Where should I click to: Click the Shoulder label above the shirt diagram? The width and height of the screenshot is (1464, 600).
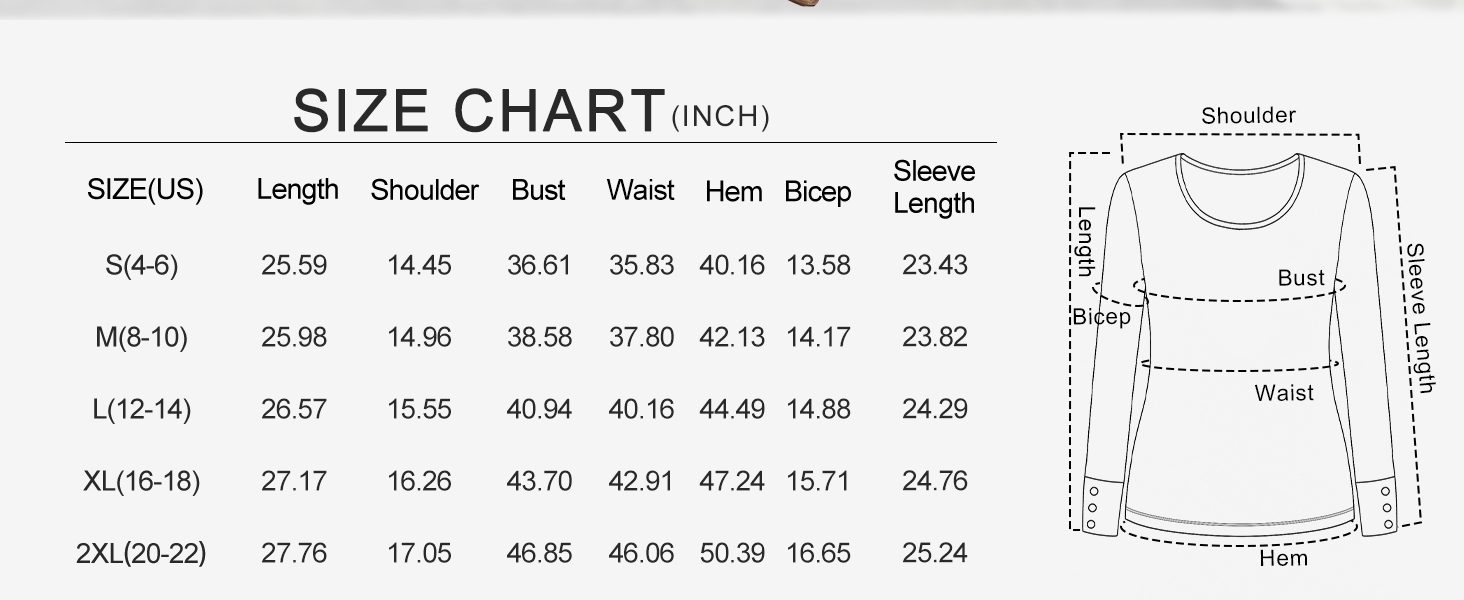[1248, 116]
